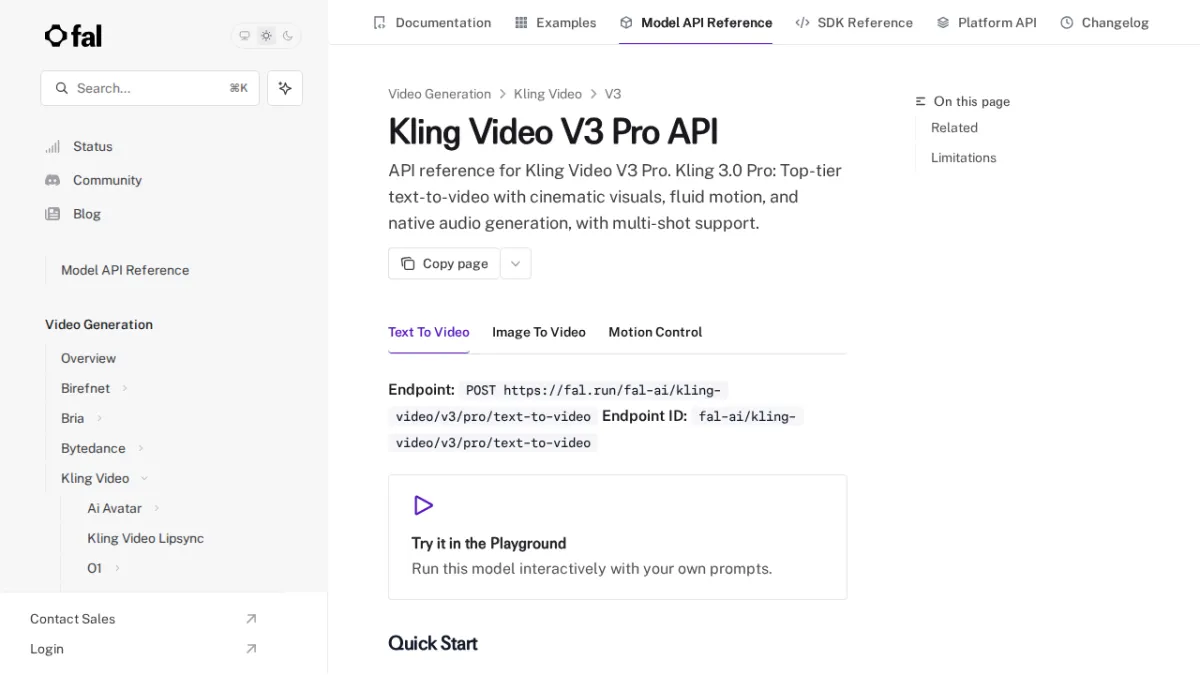This screenshot has height=675, width=1200.
Task: Click the Contact Sales external arrow icon
Action: coord(251,619)
